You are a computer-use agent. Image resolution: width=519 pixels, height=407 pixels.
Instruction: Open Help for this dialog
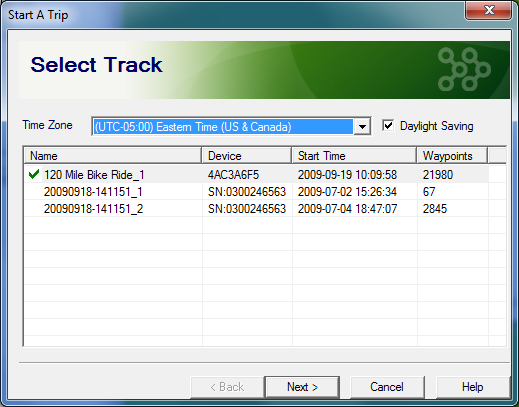473,387
